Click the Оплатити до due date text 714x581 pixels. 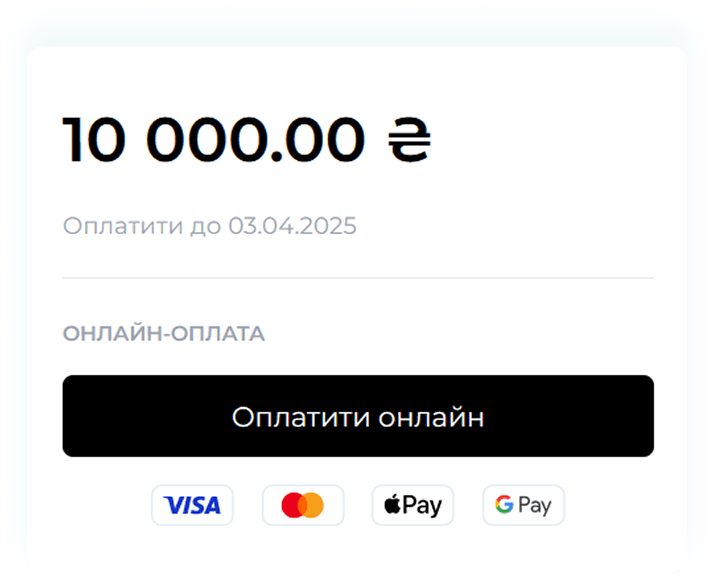pyautogui.click(x=209, y=226)
